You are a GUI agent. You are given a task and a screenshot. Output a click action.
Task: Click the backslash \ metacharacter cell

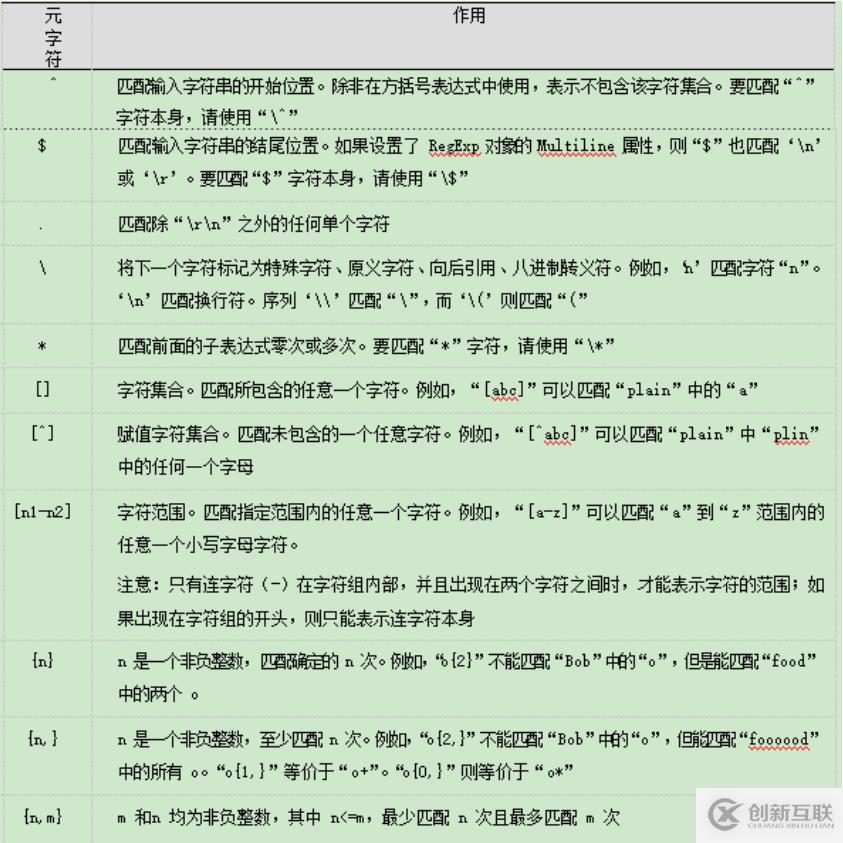pos(47,283)
